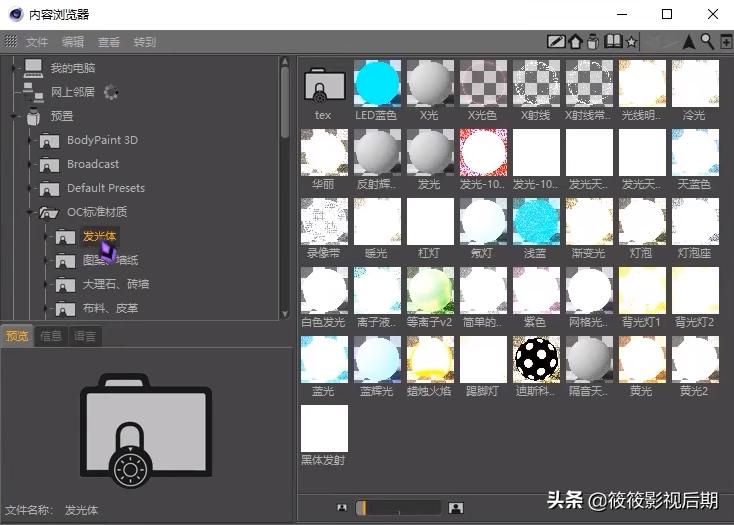This screenshot has width=734, height=525.
Task: Select the 背光灯1 material
Action: [x=642, y=290]
